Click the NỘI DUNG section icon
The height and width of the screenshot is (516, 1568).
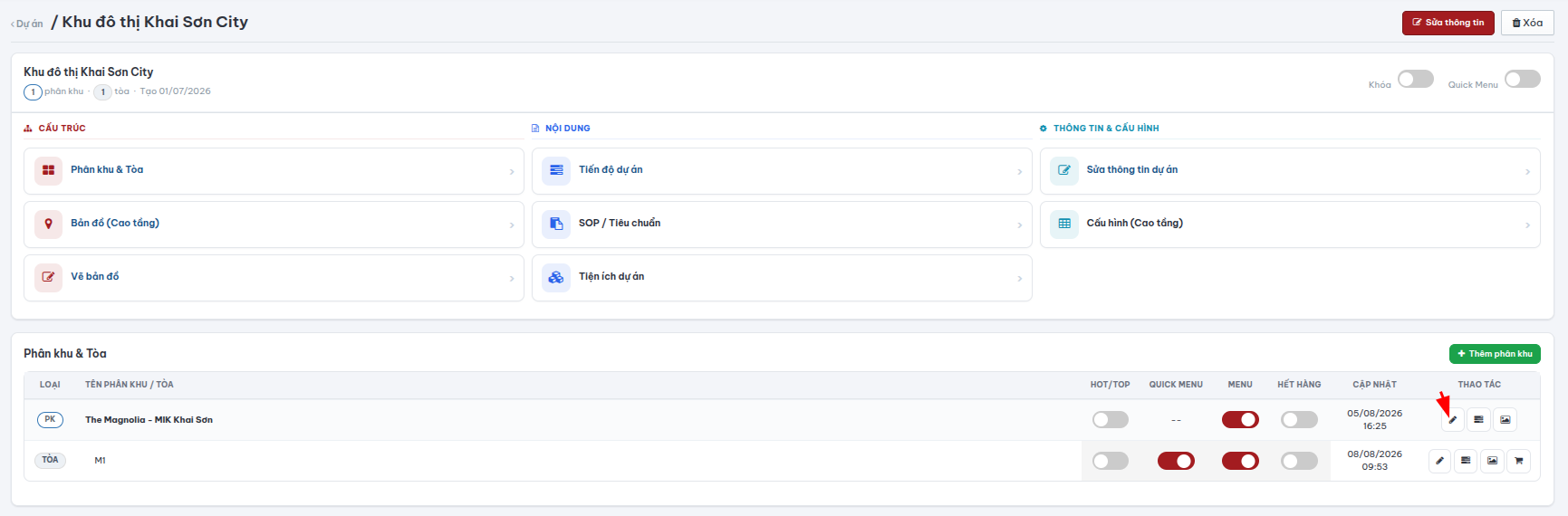tap(535, 129)
